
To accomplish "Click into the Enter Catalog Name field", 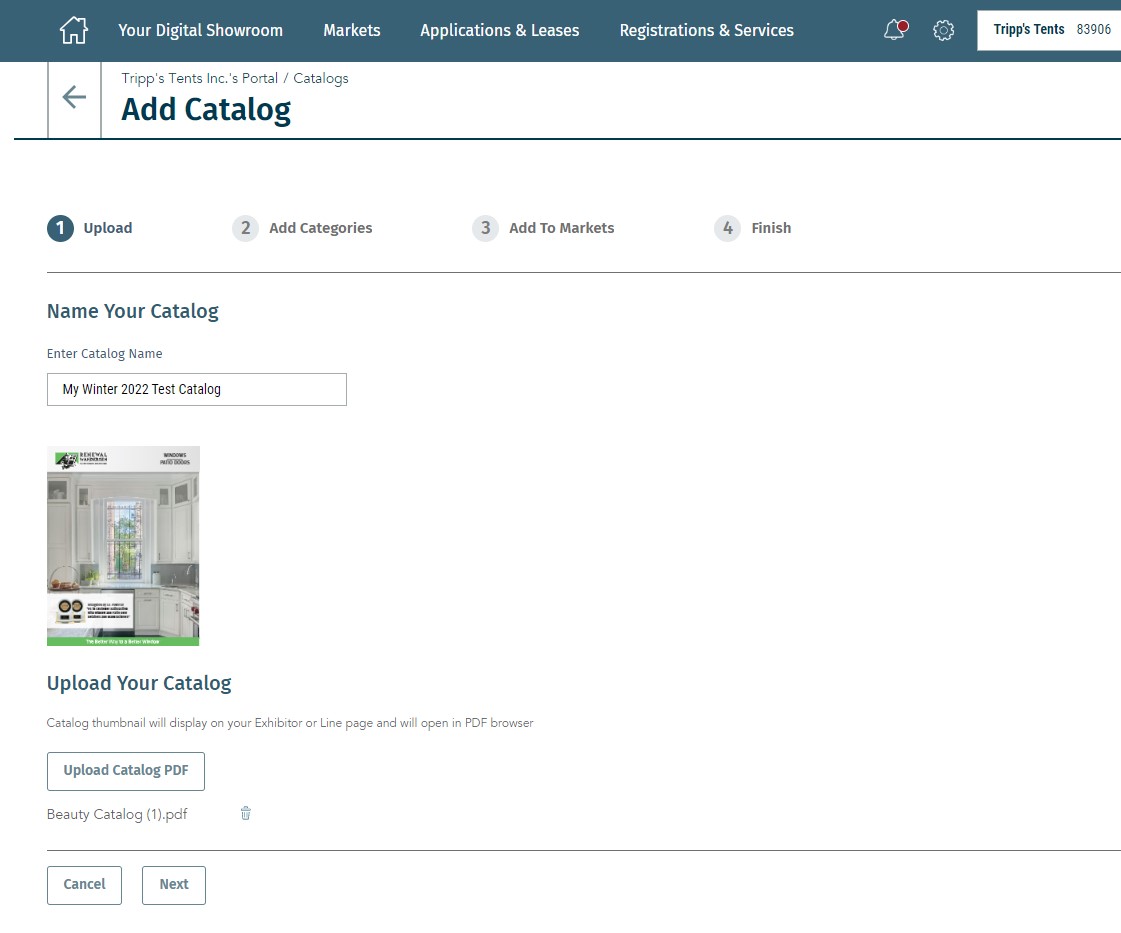I will pos(196,389).
